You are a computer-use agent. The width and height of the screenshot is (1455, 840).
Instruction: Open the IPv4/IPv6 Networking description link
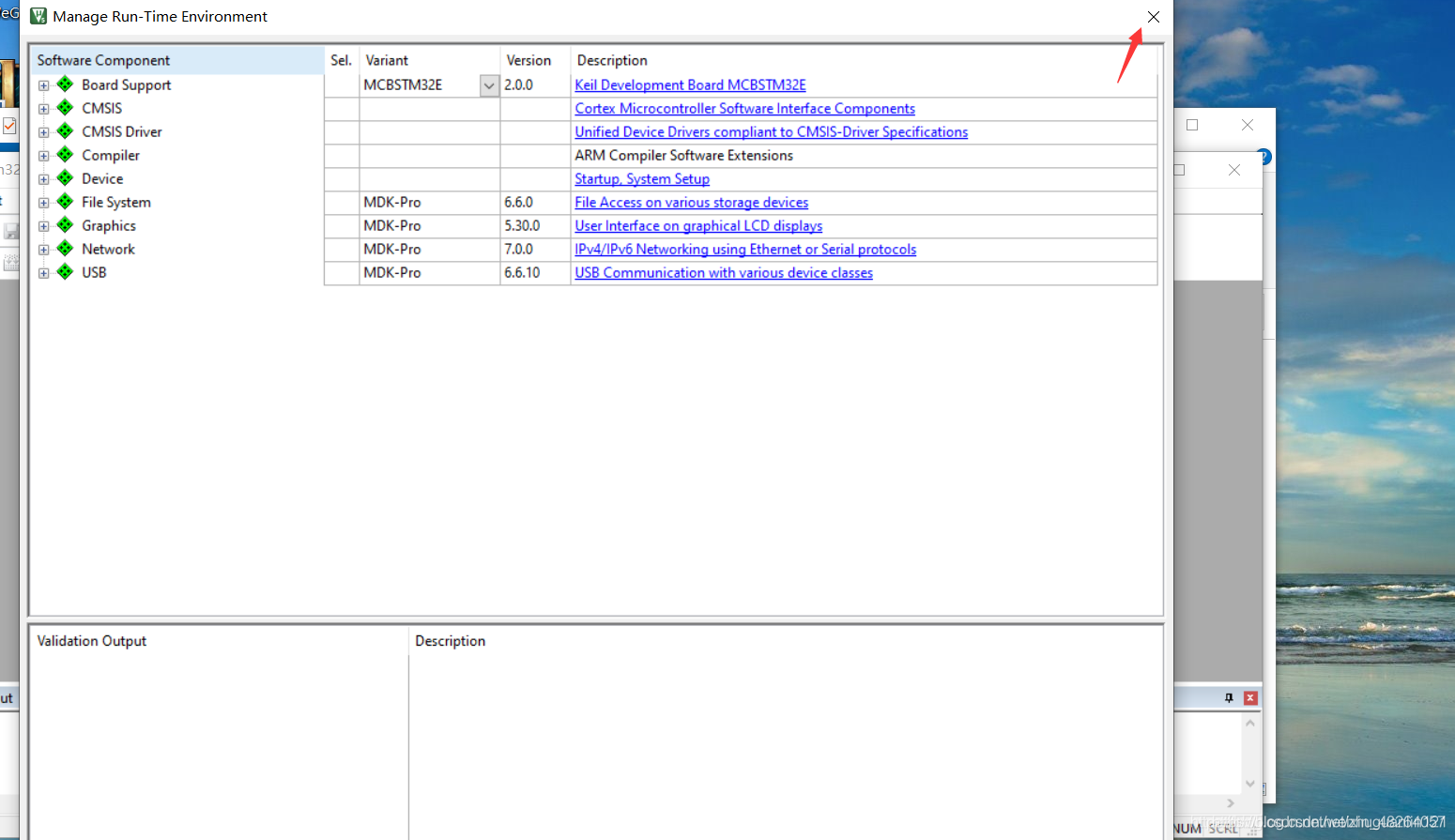click(x=745, y=249)
